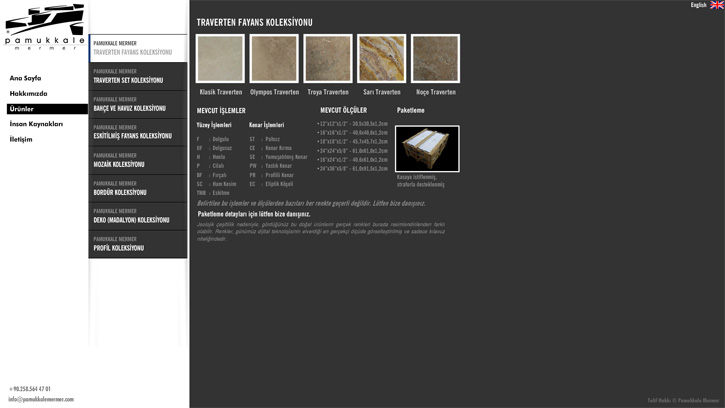Select Ürünler in the left navigation
The width and height of the screenshot is (725, 408).
coord(22,109)
